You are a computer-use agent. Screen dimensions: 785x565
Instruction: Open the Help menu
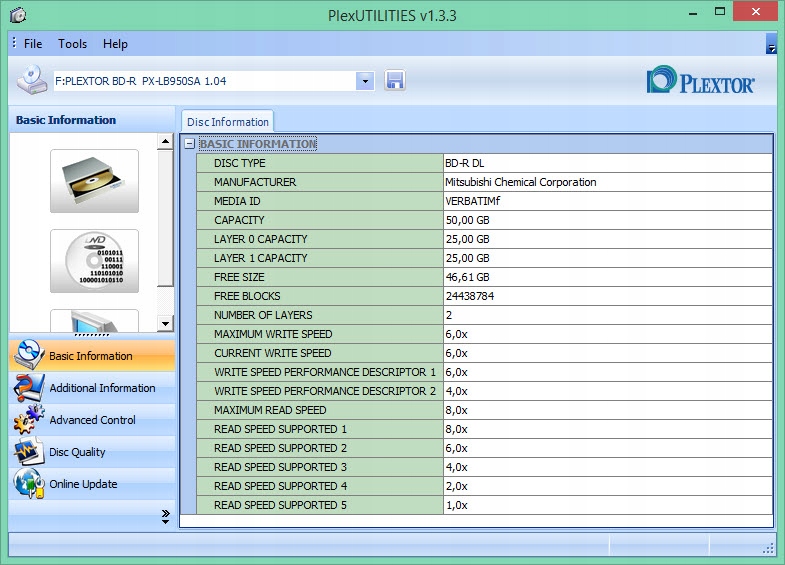[x=115, y=44]
